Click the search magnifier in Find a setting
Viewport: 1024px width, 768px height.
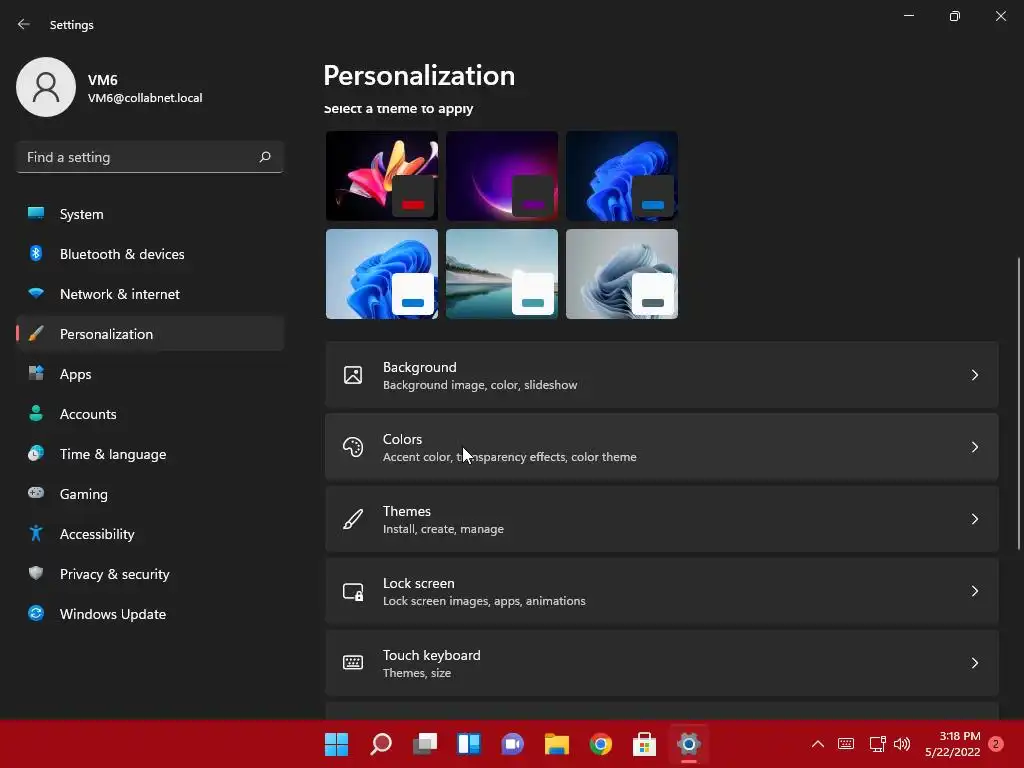pos(264,157)
